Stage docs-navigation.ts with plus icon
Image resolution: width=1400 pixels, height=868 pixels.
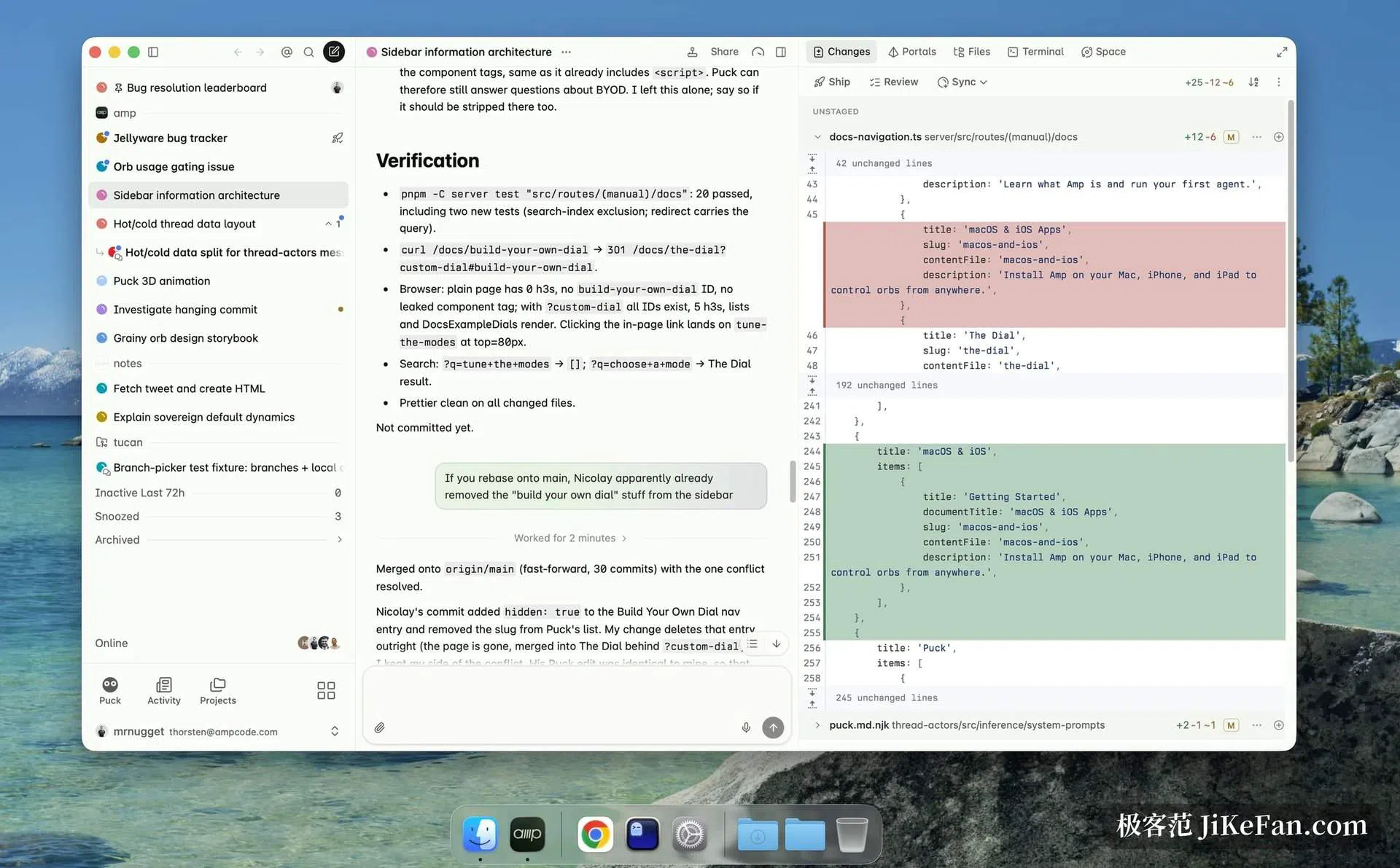click(1278, 137)
